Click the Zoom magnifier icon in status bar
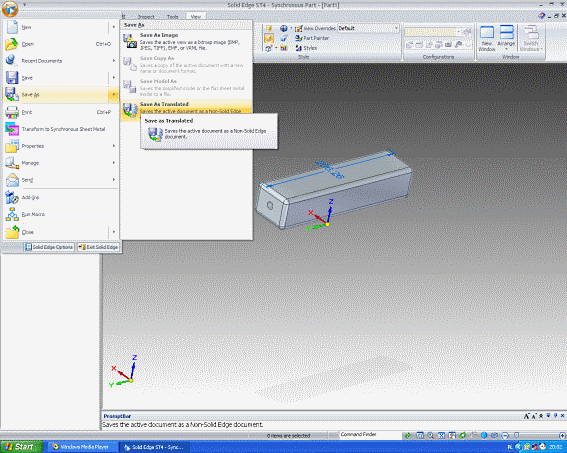 (x=431, y=435)
